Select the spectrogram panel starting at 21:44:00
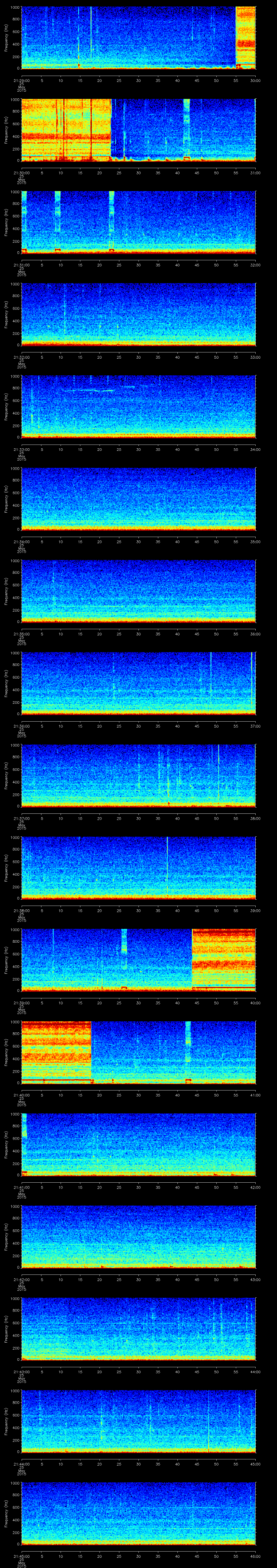The image size is (277, 1568). click(138, 1421)
